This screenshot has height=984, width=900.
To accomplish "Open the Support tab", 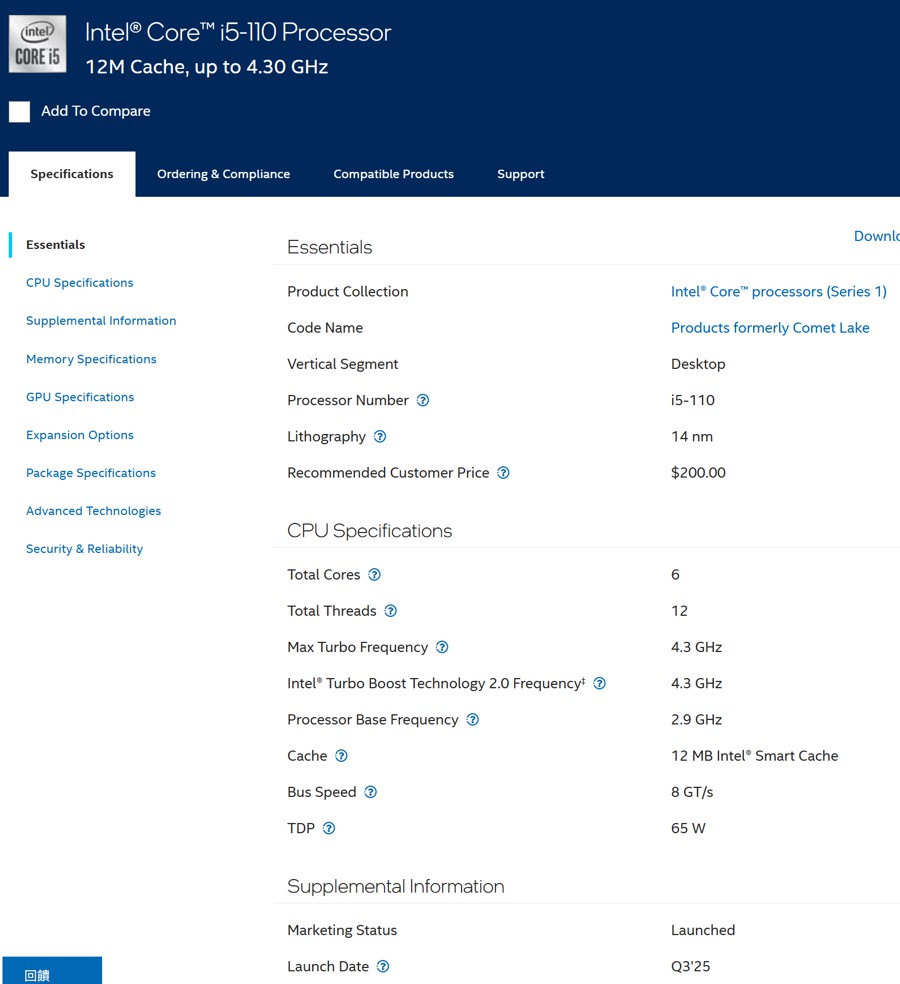I will [521, 174].
